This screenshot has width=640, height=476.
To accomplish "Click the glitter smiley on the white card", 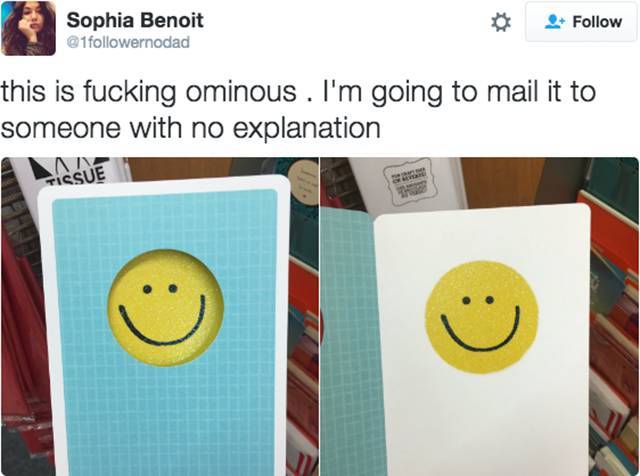I will 481,317.
